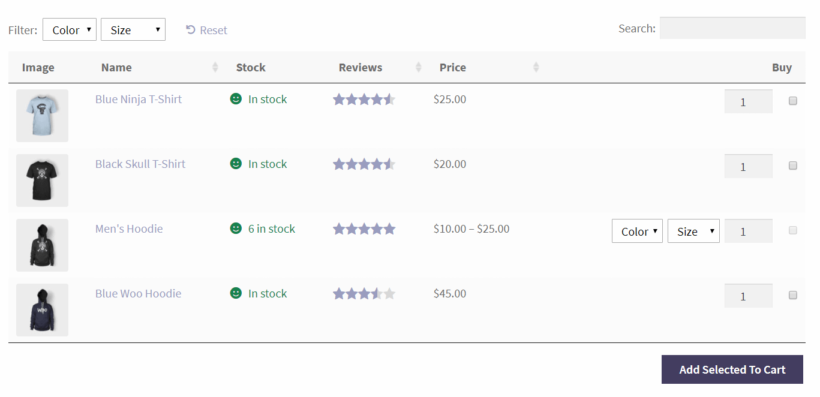Click quantity field for Blue Ninja T-Shirt
This screenshot has height=397, width=820.
(748, 101)
